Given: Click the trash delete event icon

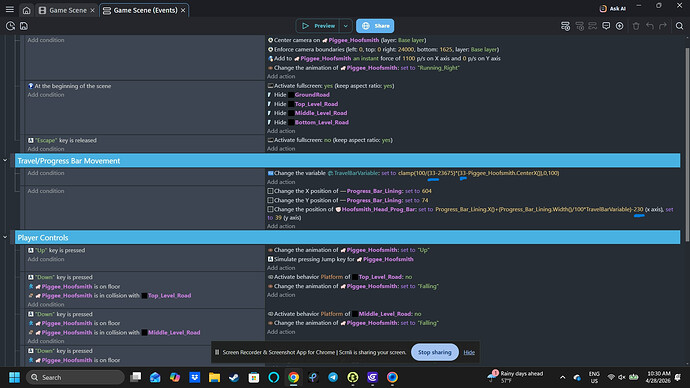Looking at the screenshot, I should (636, 26).
